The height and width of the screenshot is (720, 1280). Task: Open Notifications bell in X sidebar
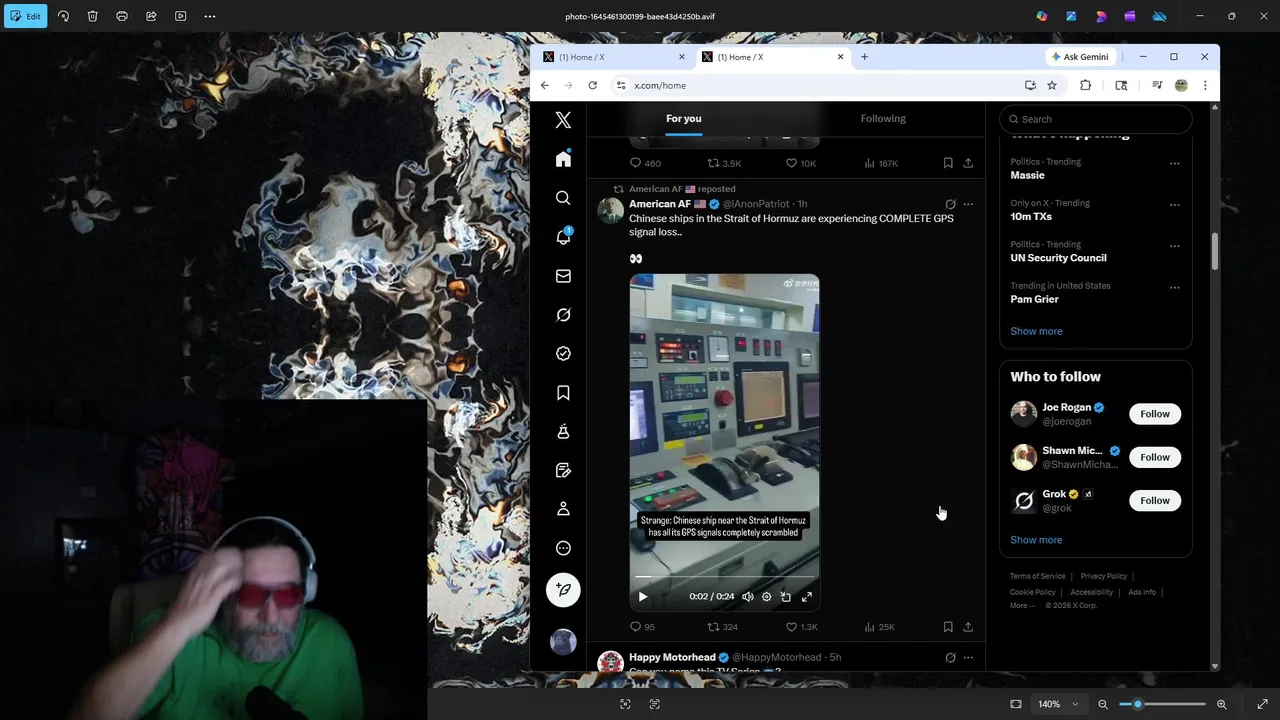(x=563, y=237)
